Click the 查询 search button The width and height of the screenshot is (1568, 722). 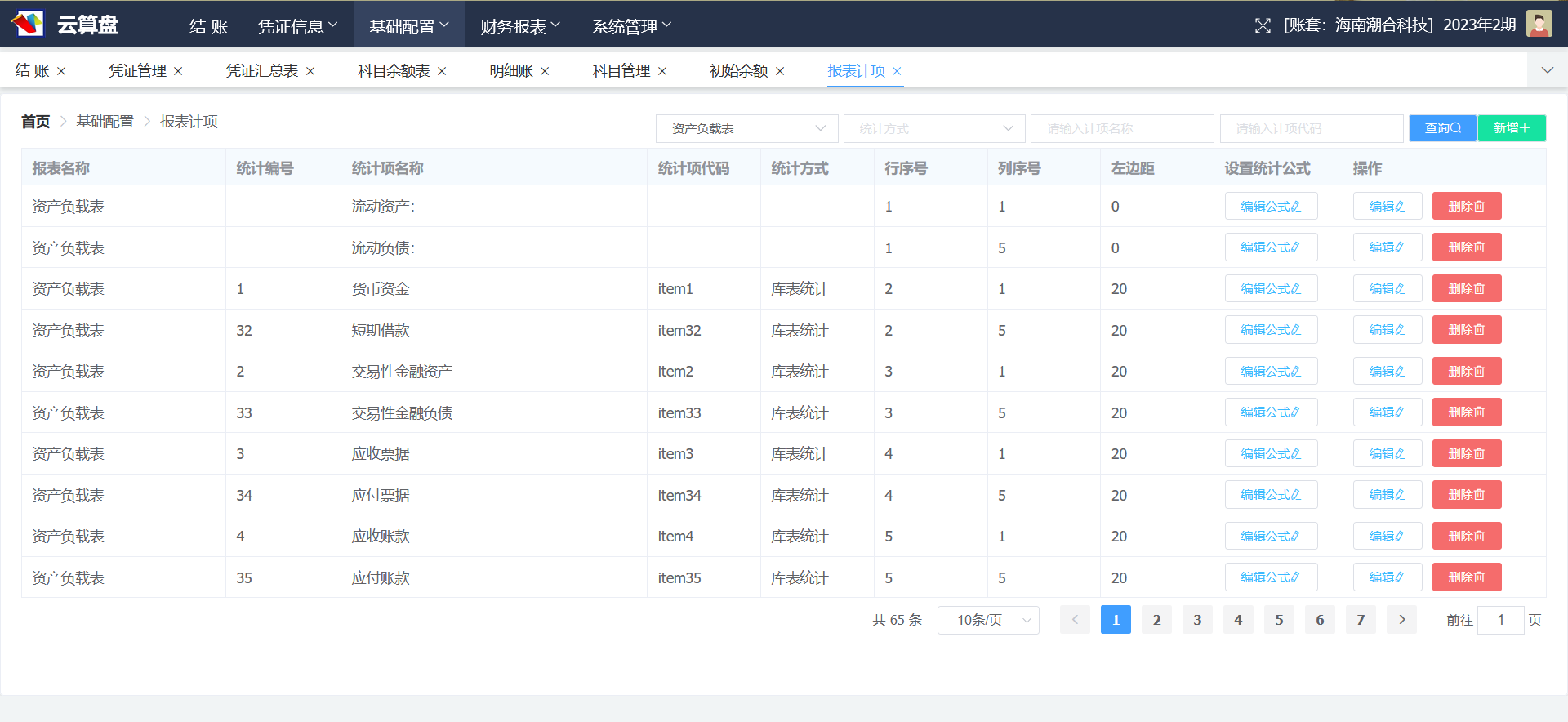pyautogui.click(x=1441, y=128)
